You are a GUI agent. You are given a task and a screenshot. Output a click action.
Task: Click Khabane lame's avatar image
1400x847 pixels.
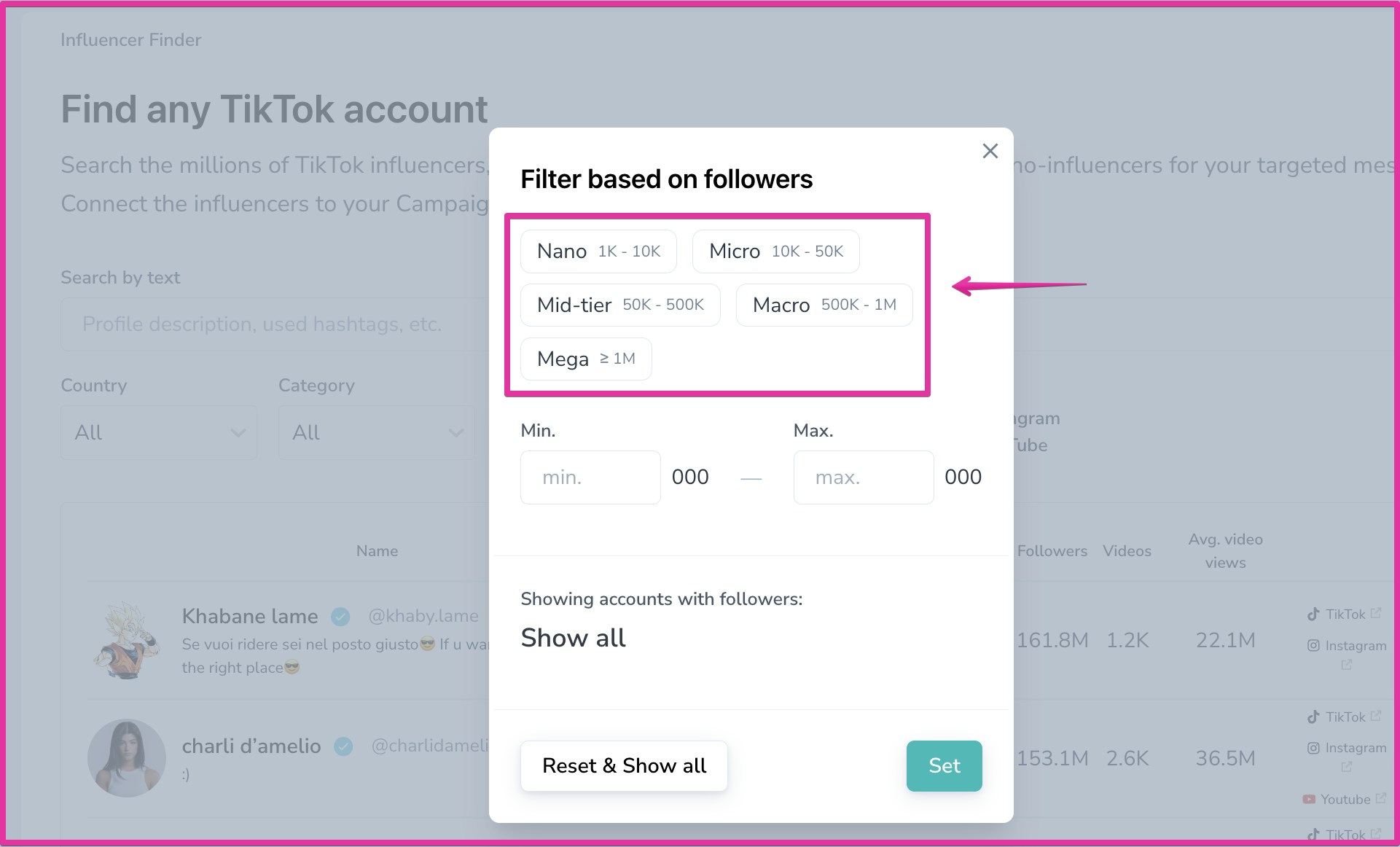coord(127,641)
